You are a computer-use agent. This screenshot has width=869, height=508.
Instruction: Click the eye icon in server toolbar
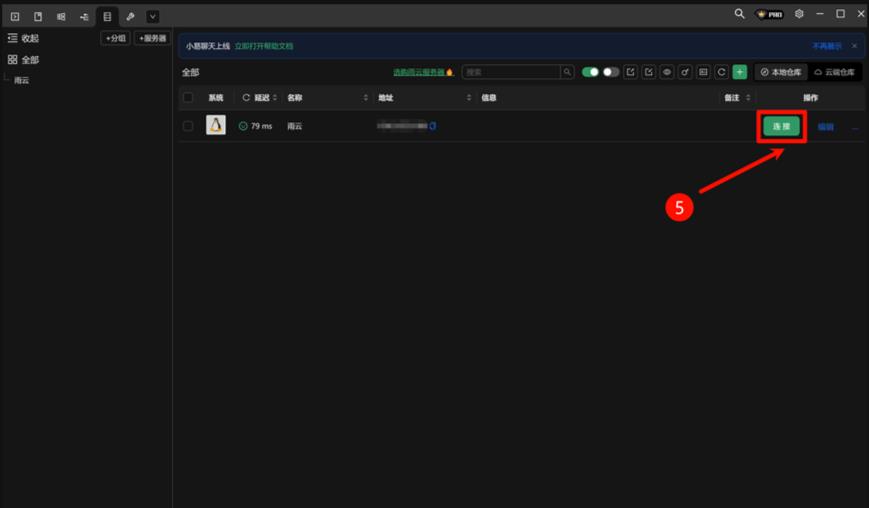coord(667,72)
